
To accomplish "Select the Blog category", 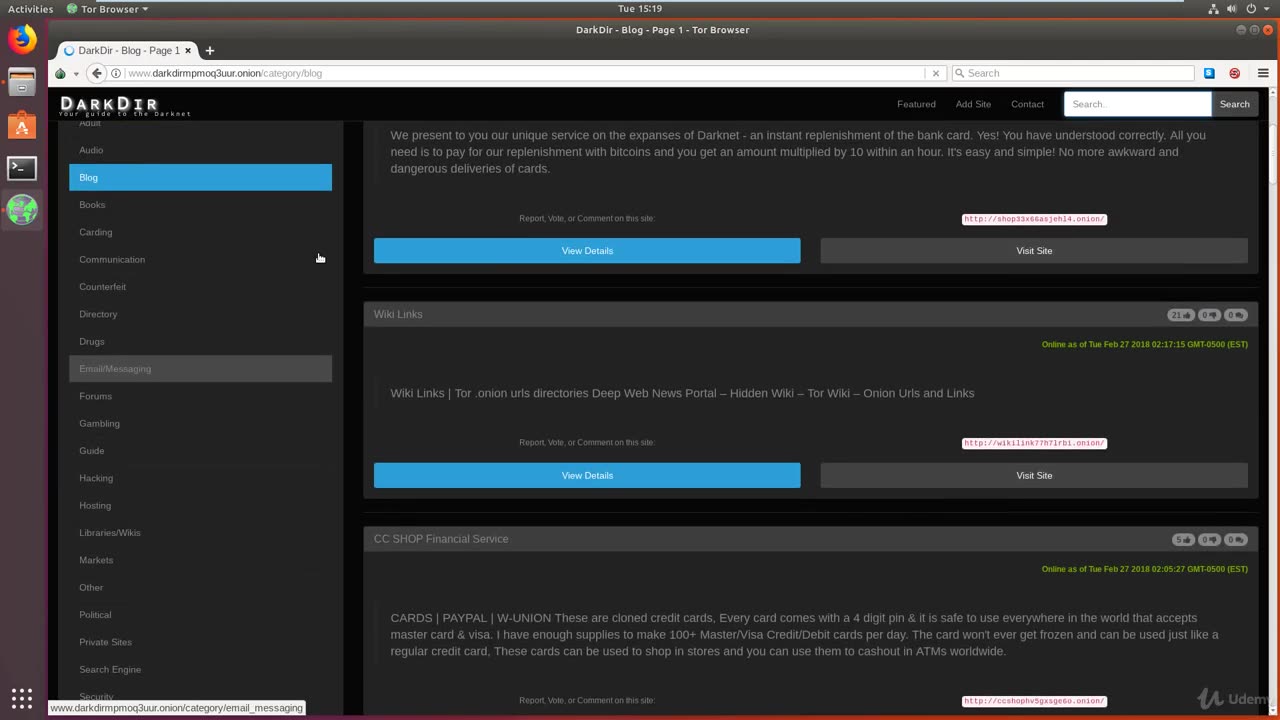I will [x=200, y=177].
